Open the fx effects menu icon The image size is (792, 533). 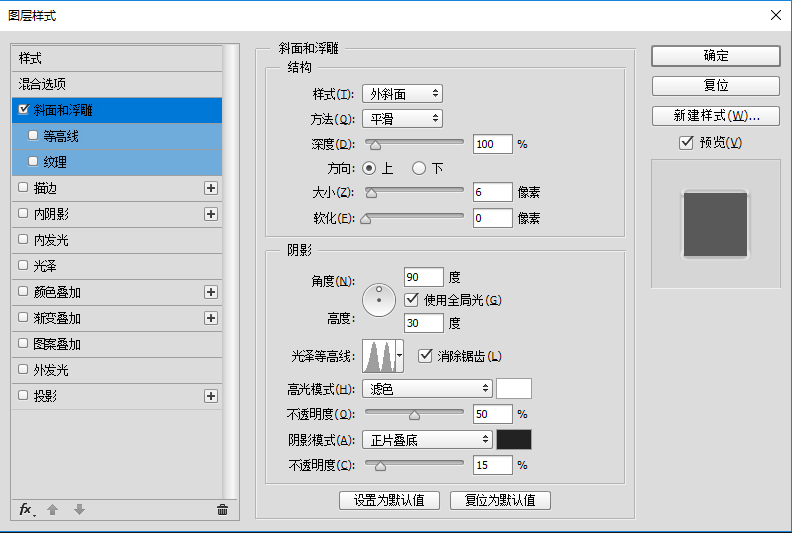pyautogui.click(x=27, y=509)
